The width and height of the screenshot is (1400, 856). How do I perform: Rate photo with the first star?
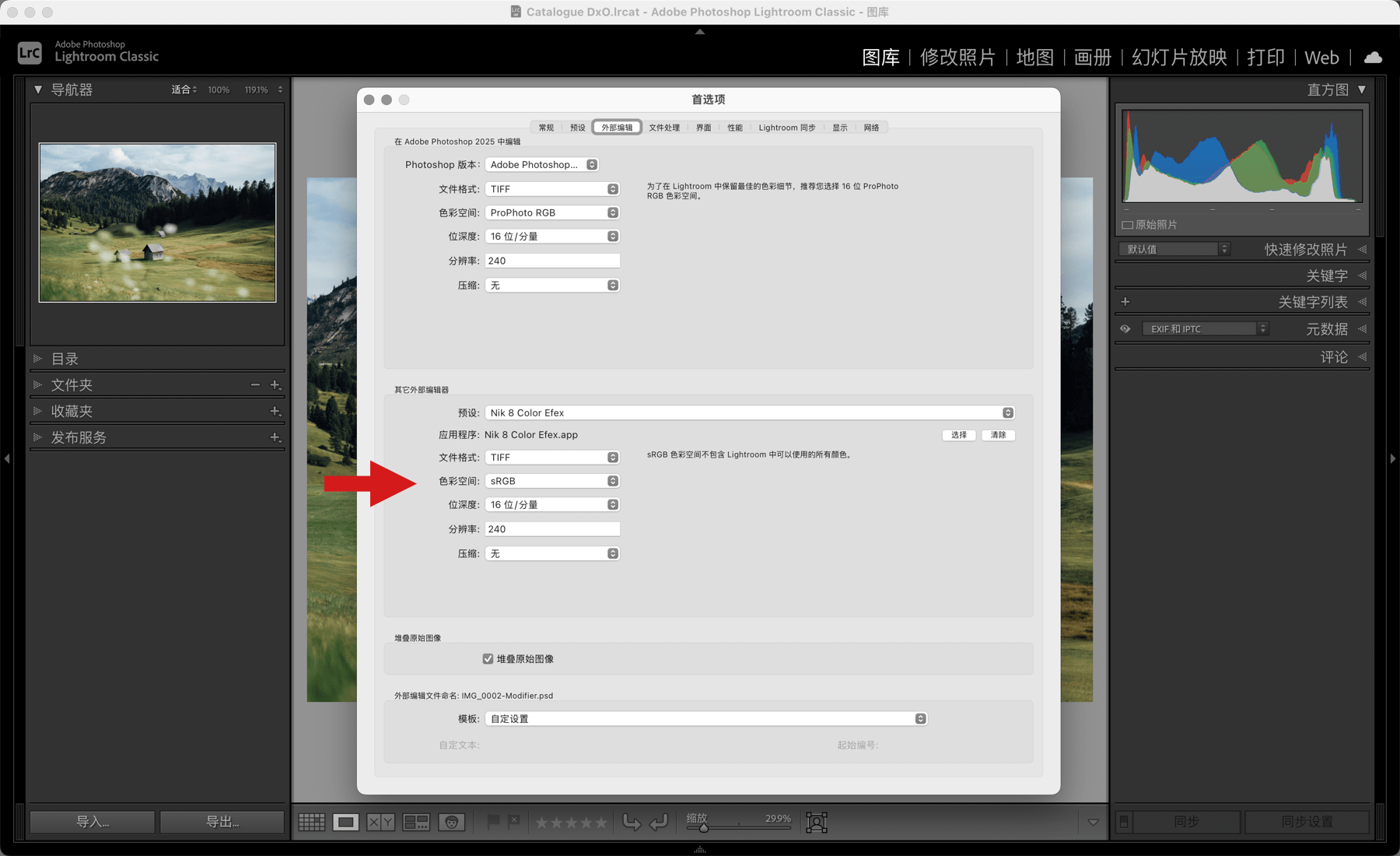coord(542,823)
